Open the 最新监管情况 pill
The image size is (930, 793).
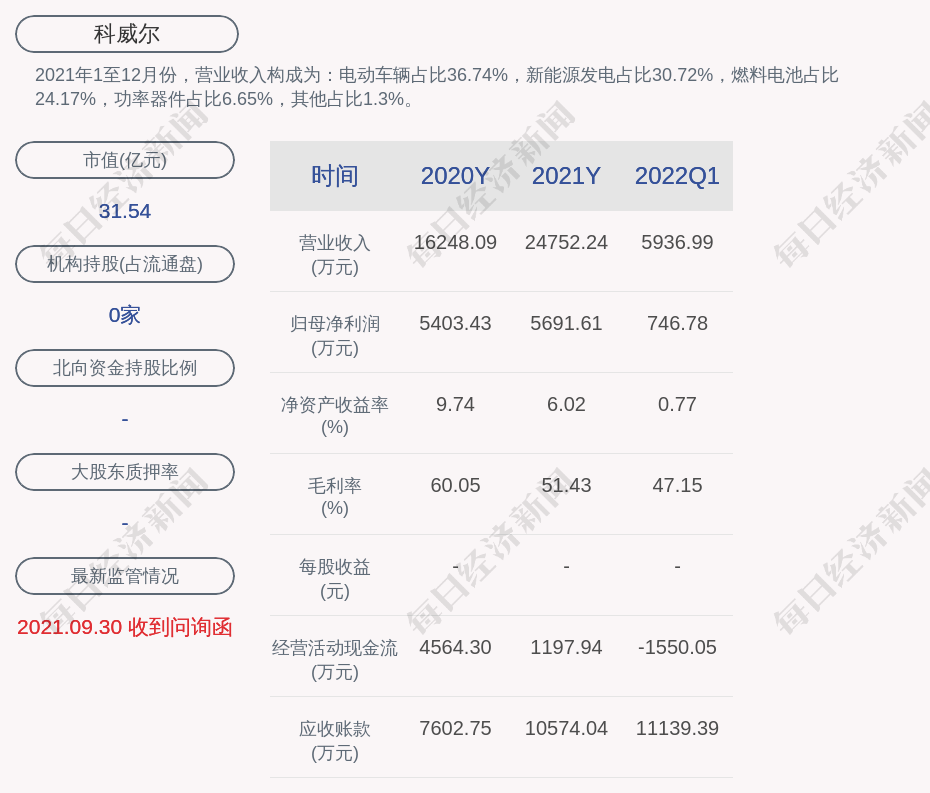point(125,576)
